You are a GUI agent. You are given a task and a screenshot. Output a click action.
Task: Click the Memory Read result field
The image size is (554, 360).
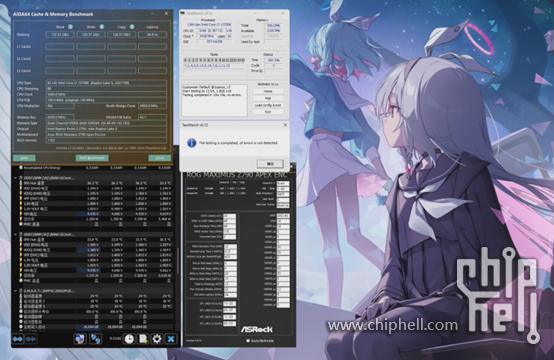(60, 35)
